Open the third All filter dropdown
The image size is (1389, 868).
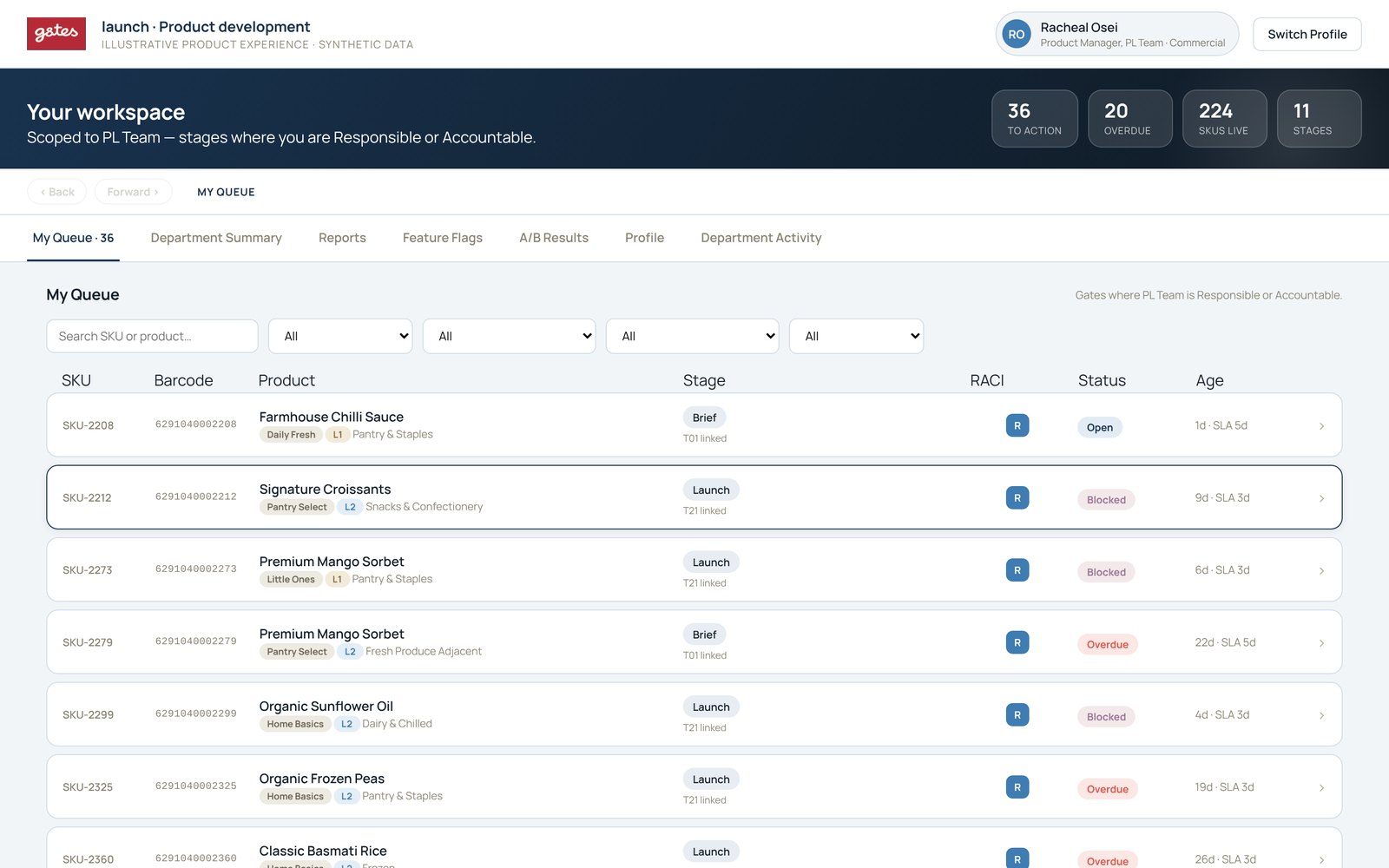(x=692, y=336)
